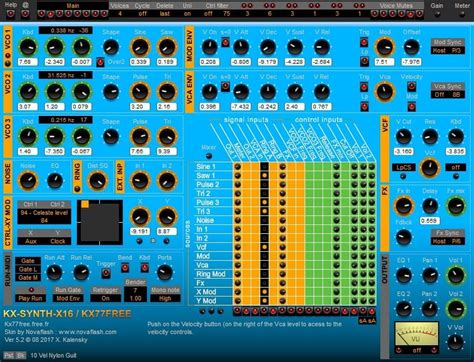Click the @ LED button beside Help

tap(25, 14)
